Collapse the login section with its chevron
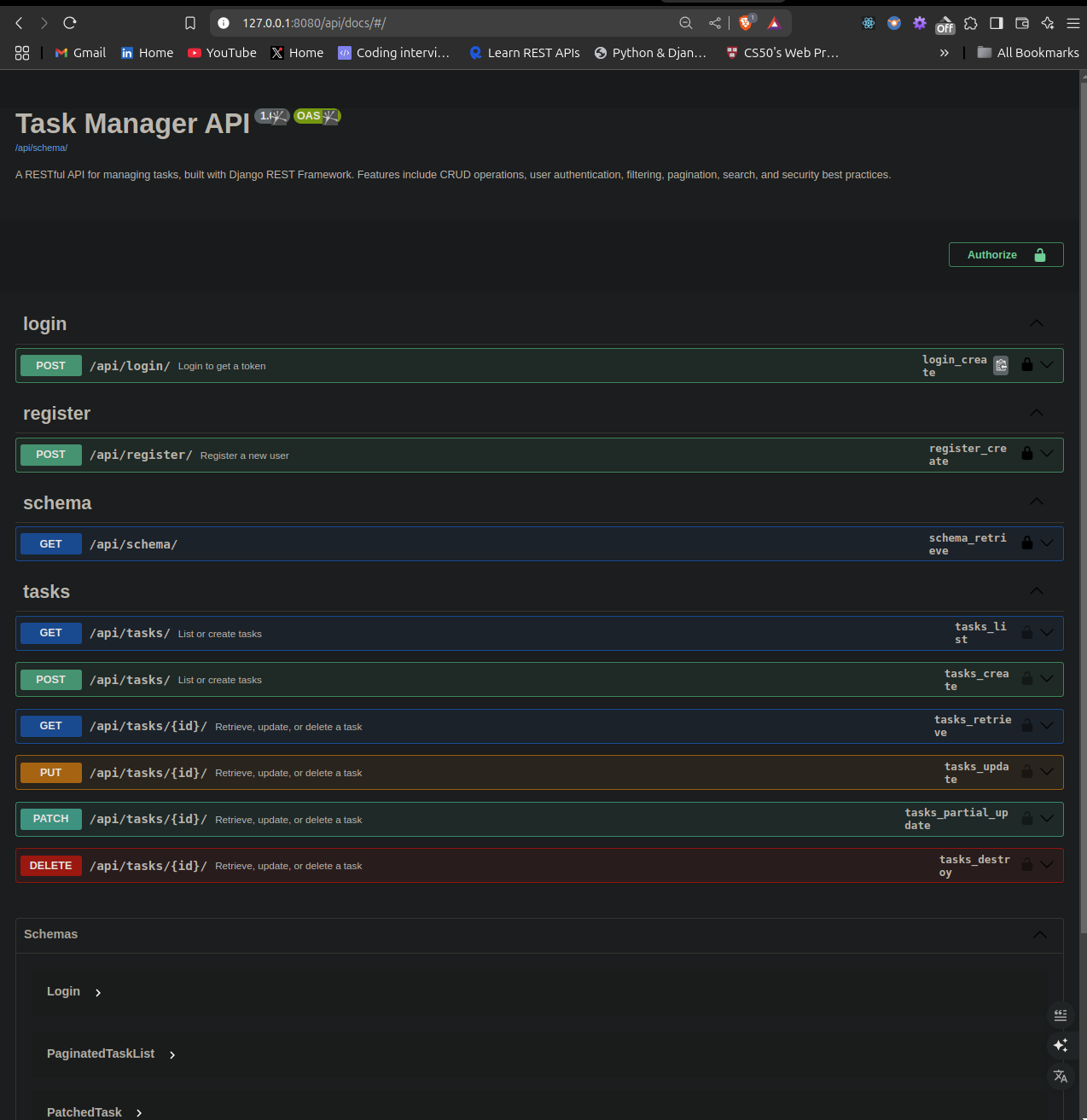This screenshot has height=1120, width=1087. 1037,323
